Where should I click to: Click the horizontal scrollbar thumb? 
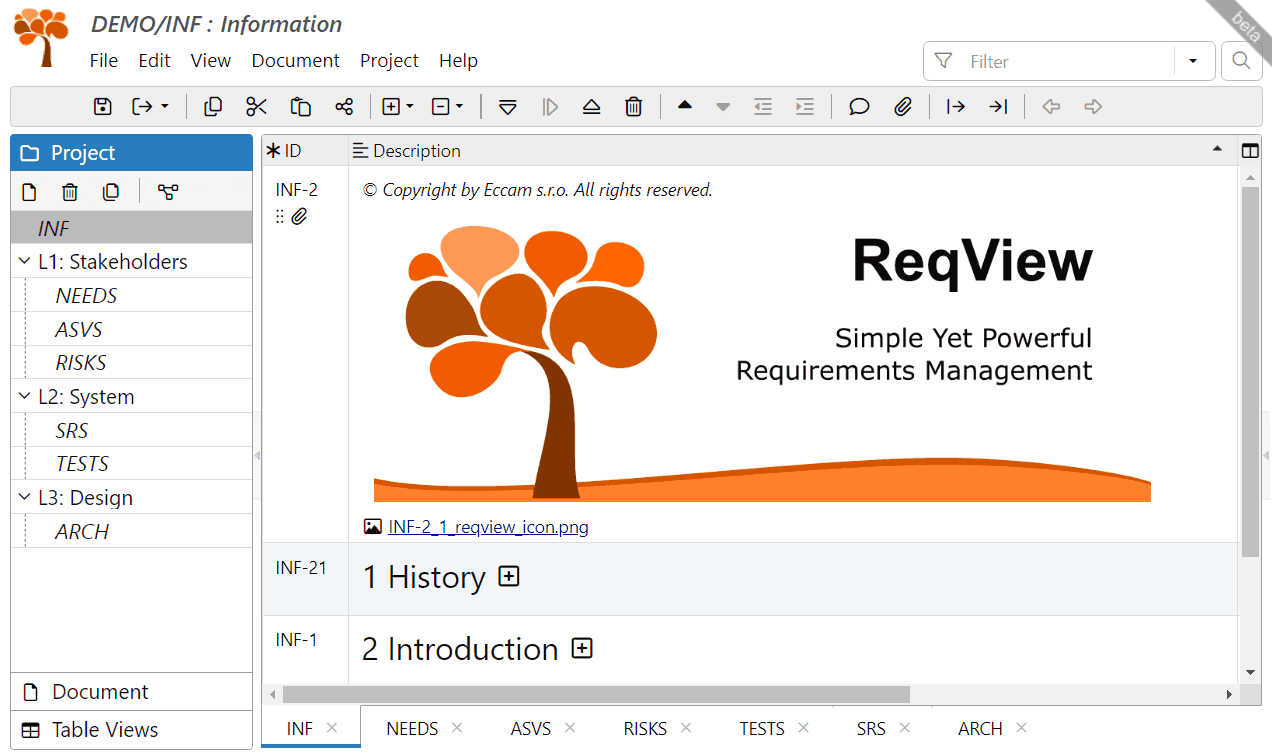(596, 694)
